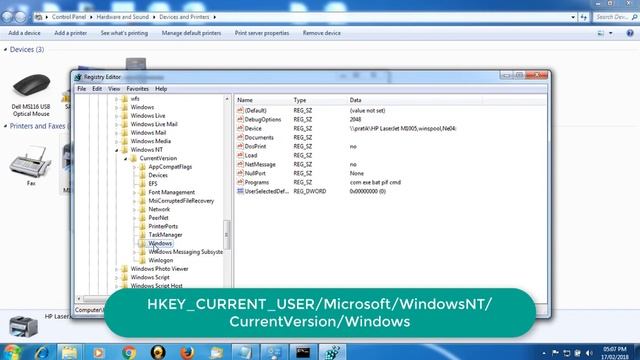Expand the Windows Mail key
The image size is (640, 360).
pyautogui.click(x=117, y=133)
